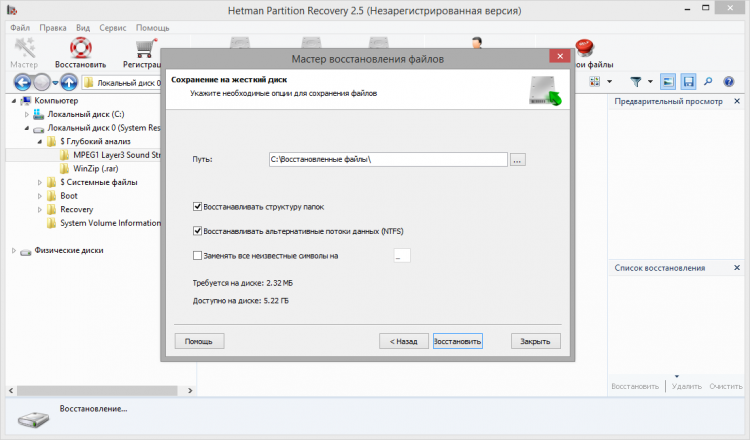
Task: Click the Назад button
Action: 404,341
